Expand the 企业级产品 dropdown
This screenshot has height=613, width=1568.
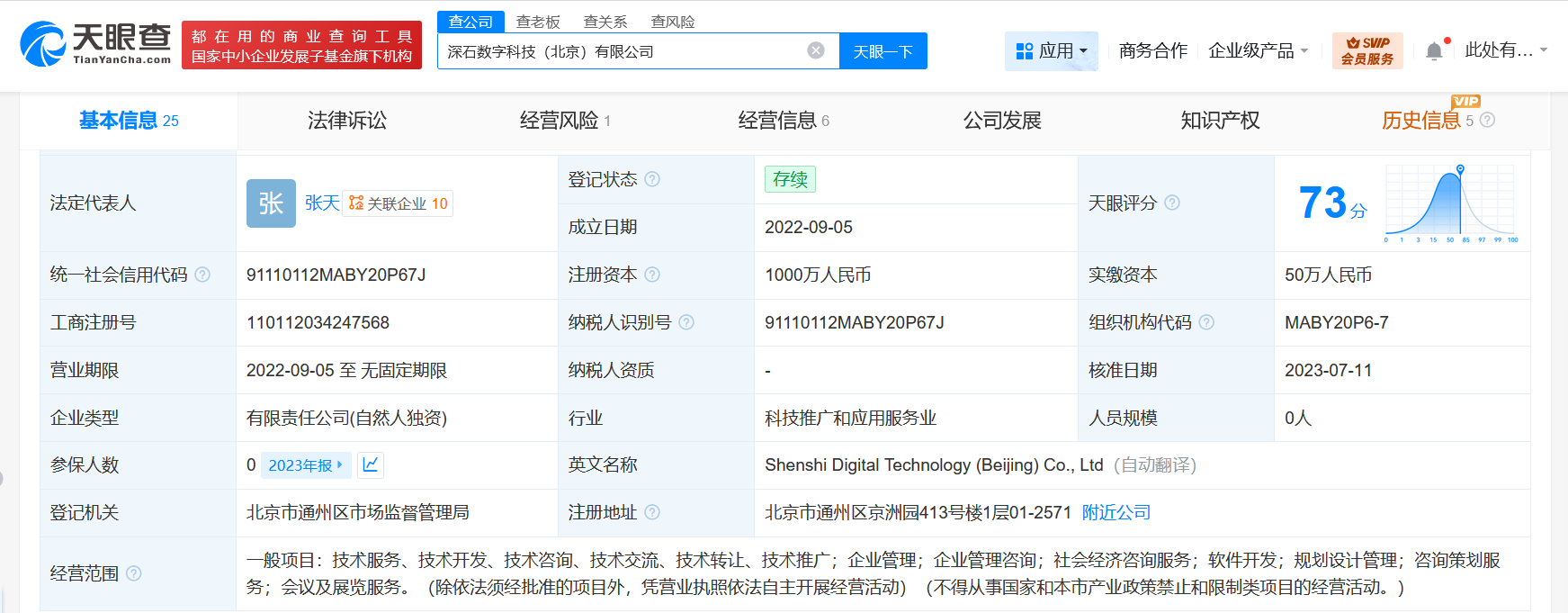pos(1258,51)
